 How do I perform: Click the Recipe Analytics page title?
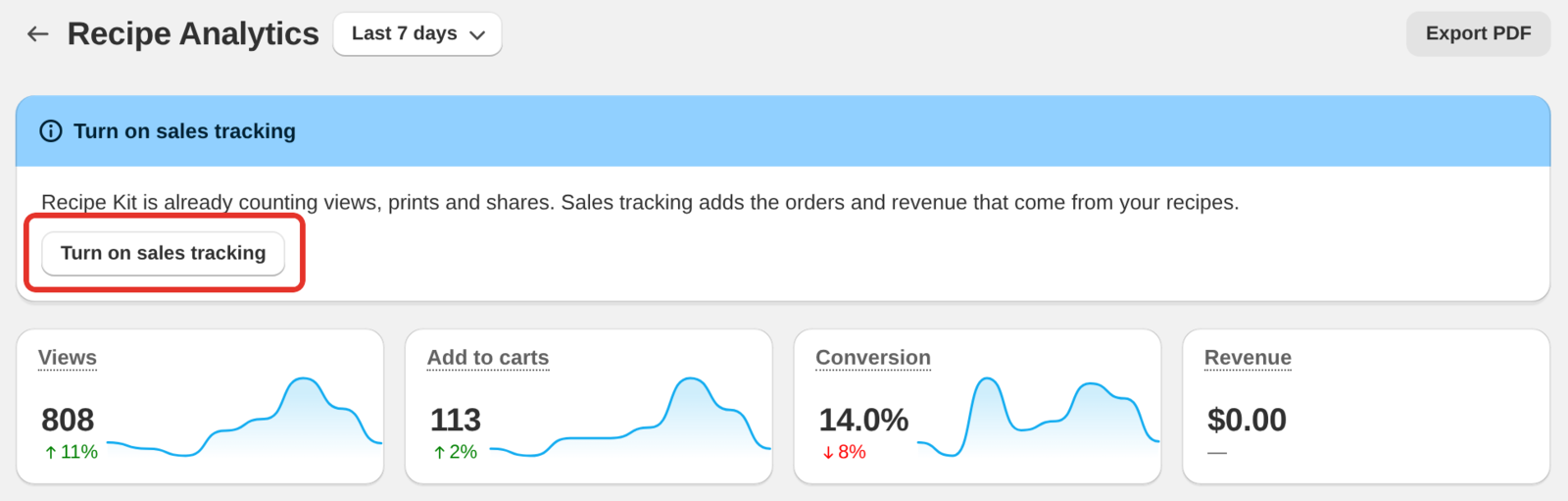(x=193, y=34)
